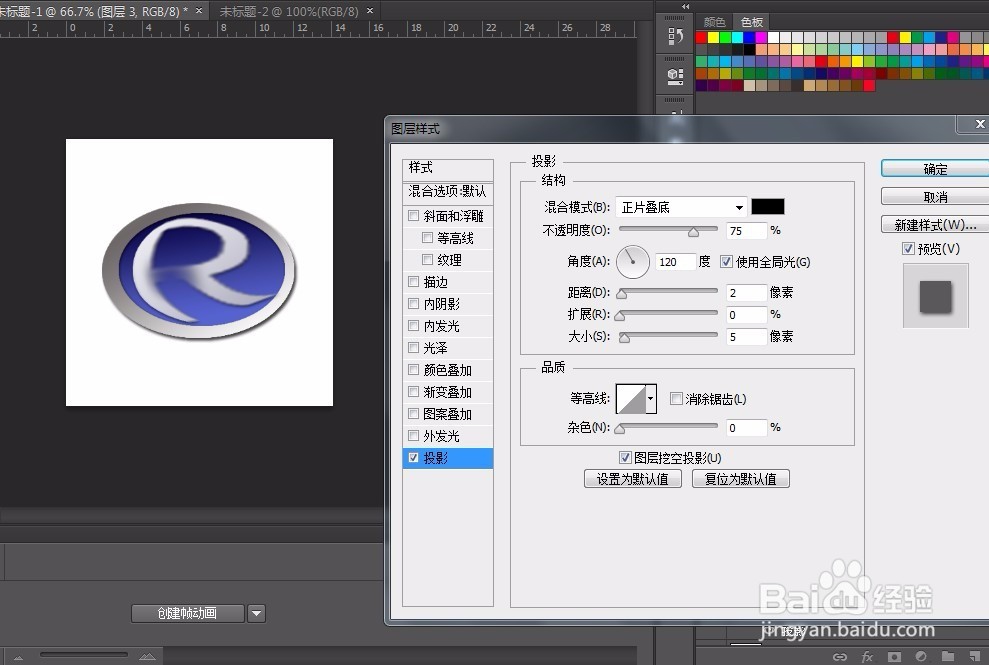989x665 pixels.
Task: Click the 不透明度 slider handle
Action: coord(693,232)
